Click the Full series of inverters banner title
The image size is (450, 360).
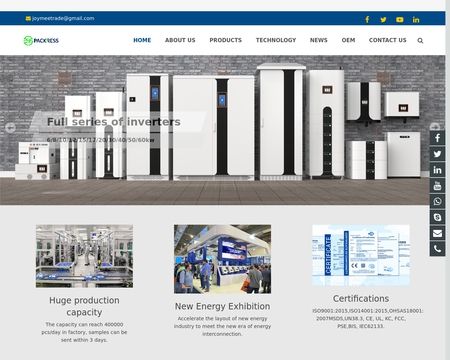(114, 122)
